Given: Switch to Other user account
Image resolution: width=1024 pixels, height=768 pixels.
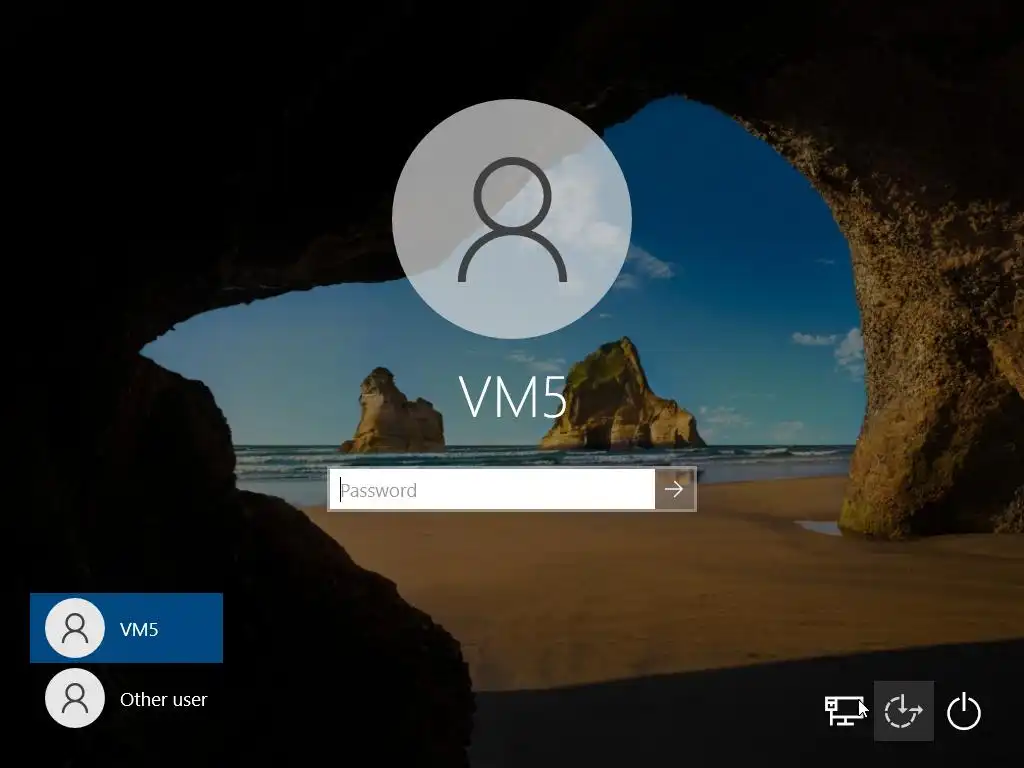Looking at the screenshot, I should click(127, 699).
